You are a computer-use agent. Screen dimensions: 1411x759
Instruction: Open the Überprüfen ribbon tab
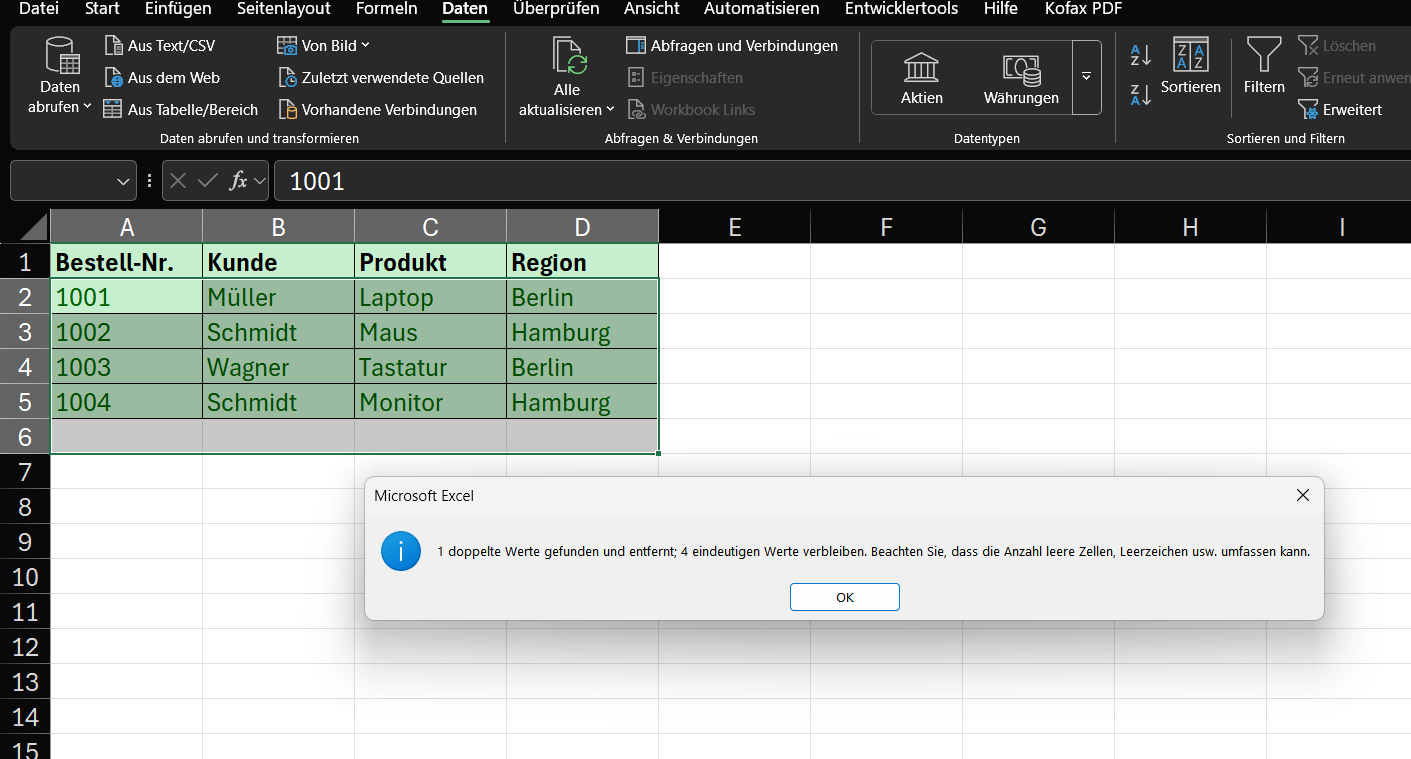[x=556, y=10]
